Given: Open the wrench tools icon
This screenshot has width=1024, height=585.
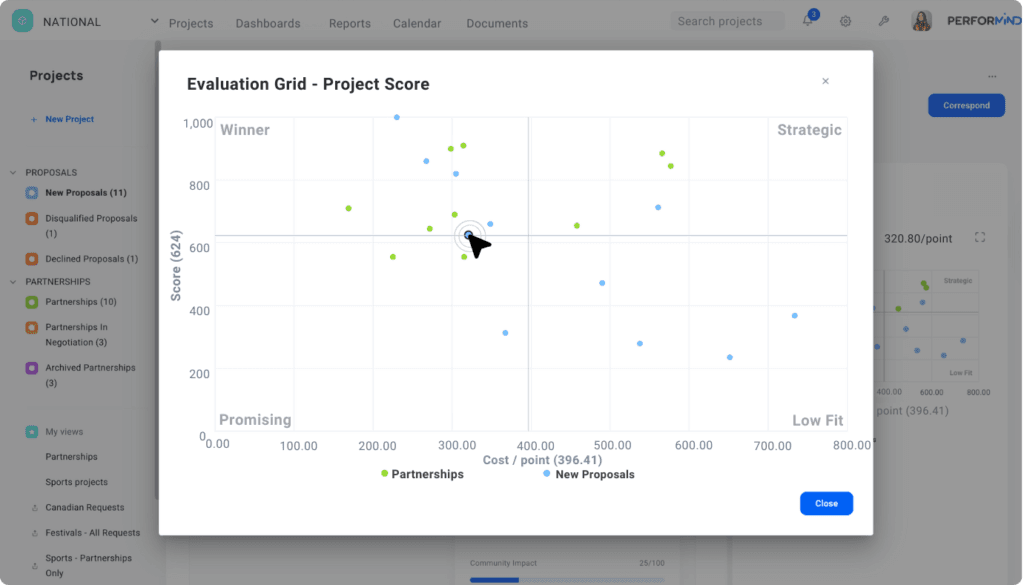Looking at the screenshot, I should click(883, 21).
